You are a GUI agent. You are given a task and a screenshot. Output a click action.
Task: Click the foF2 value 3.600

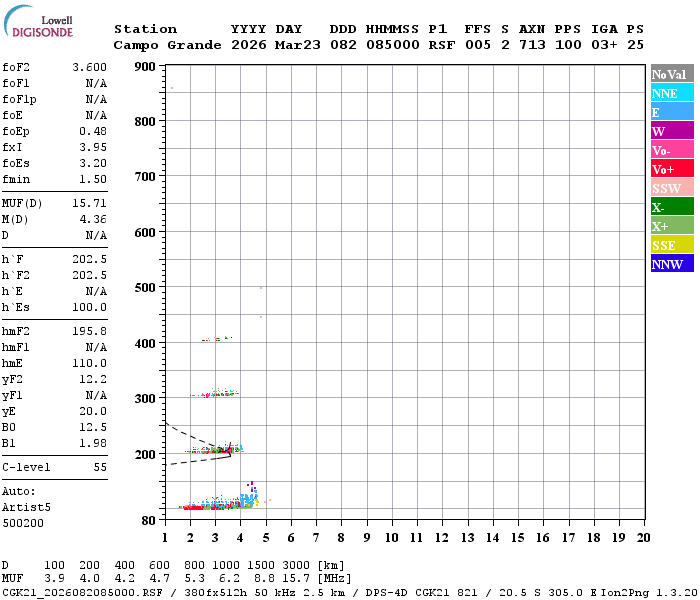90,67
